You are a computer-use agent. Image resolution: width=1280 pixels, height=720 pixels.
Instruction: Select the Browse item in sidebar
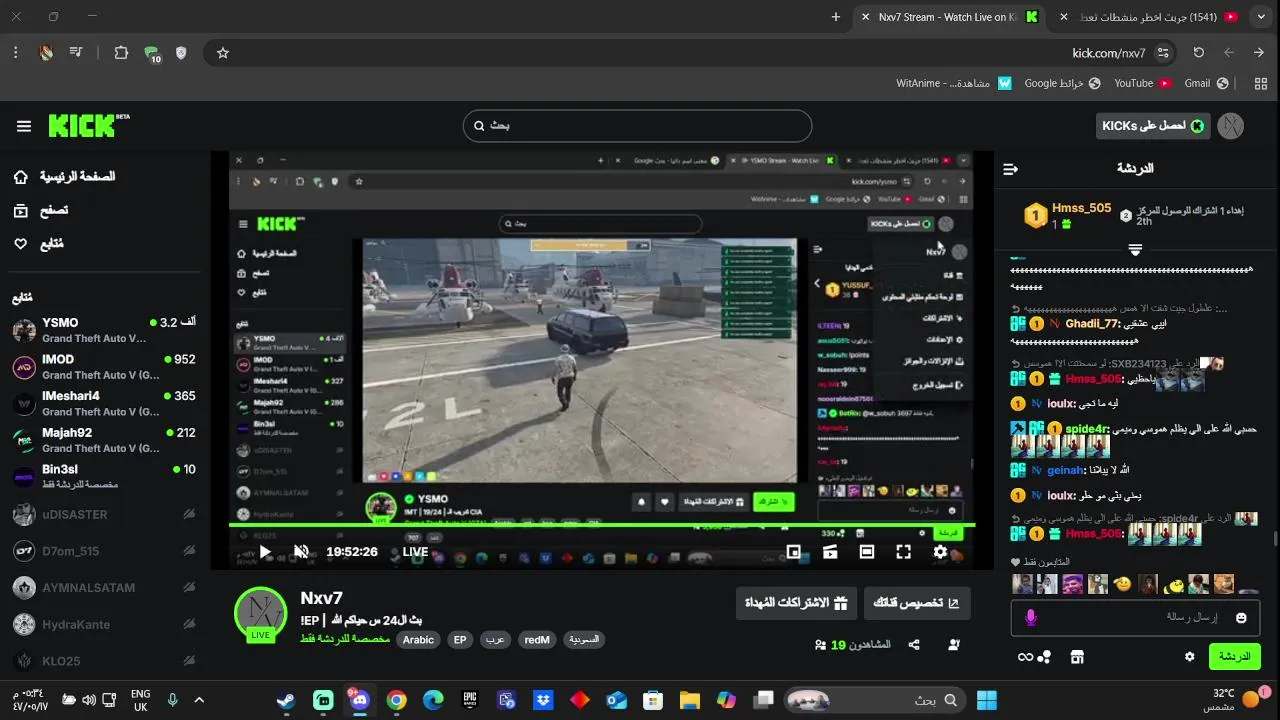40,210
